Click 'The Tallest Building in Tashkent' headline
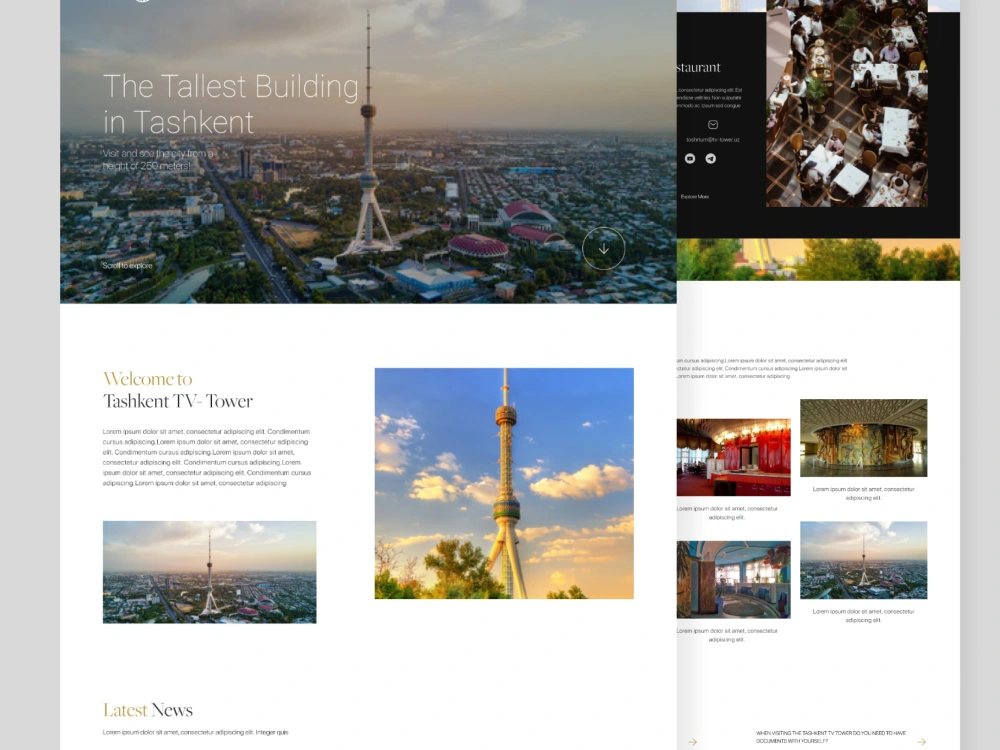Viewport: 1000px width, 750px height. 231,104
